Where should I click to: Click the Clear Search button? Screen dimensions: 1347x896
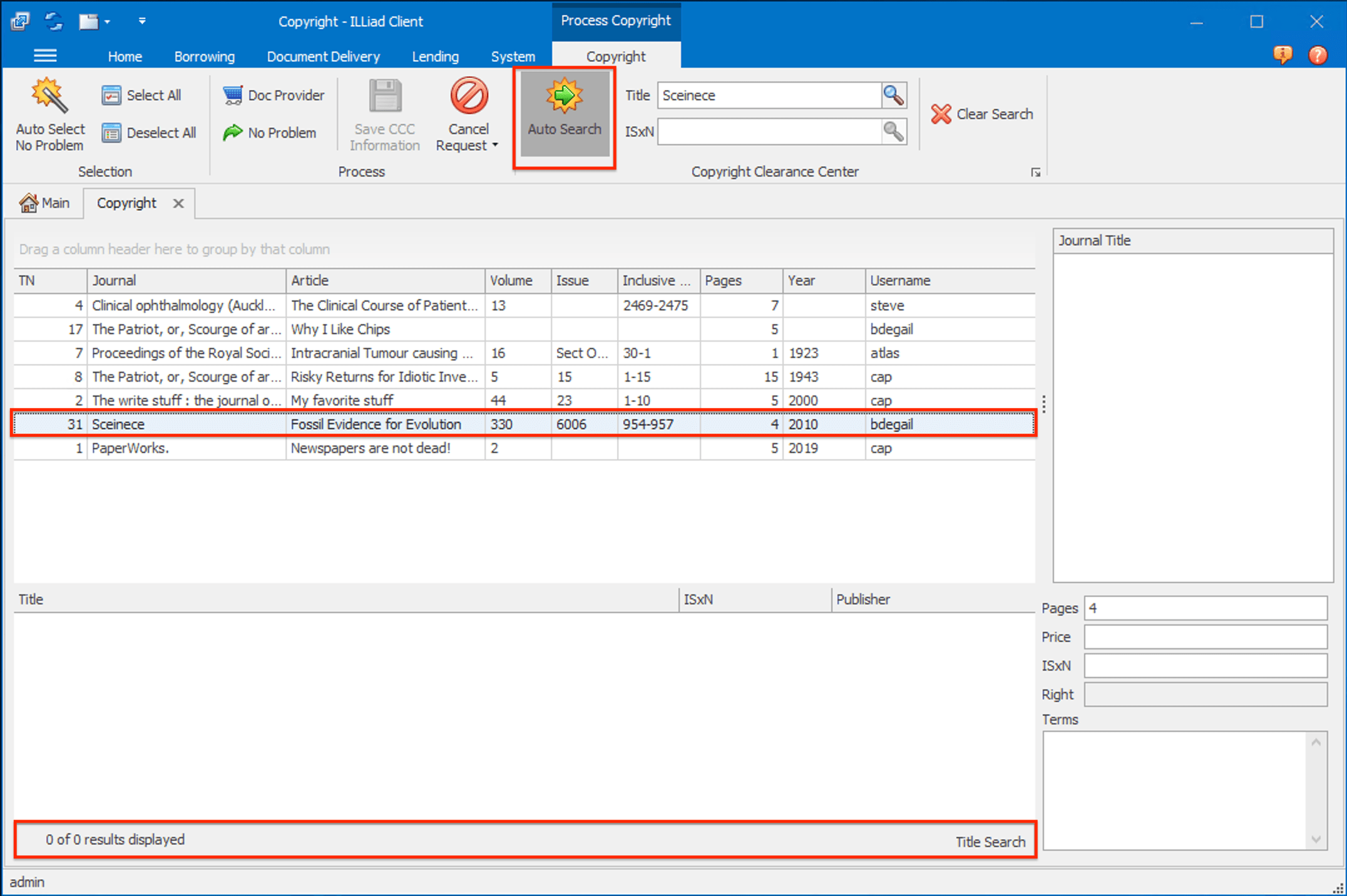tap(981, 114)
